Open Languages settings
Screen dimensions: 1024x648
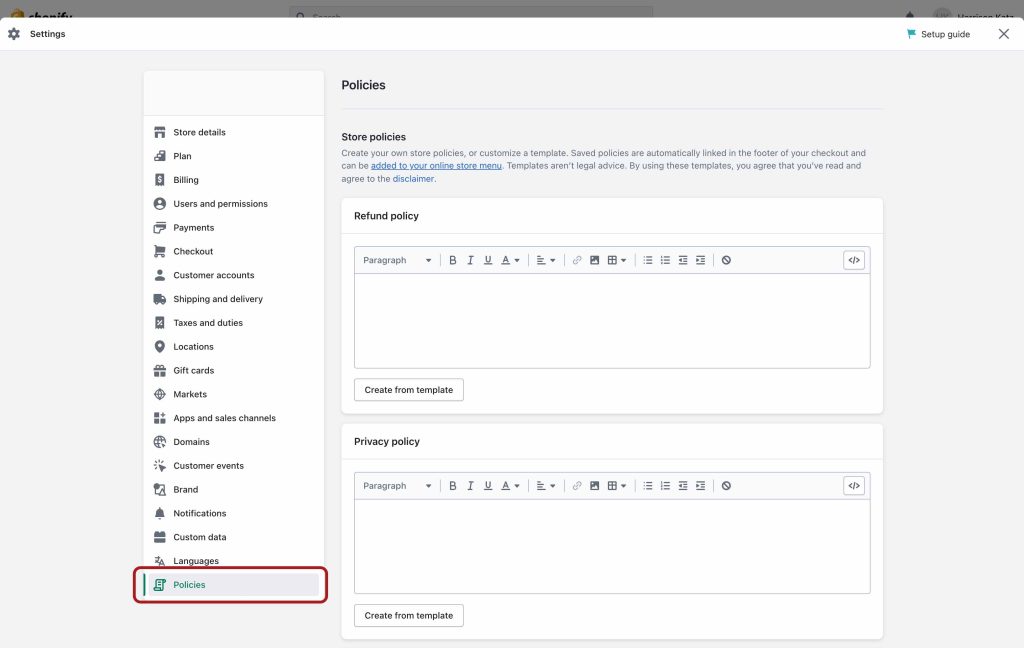[x=234, y=561]
